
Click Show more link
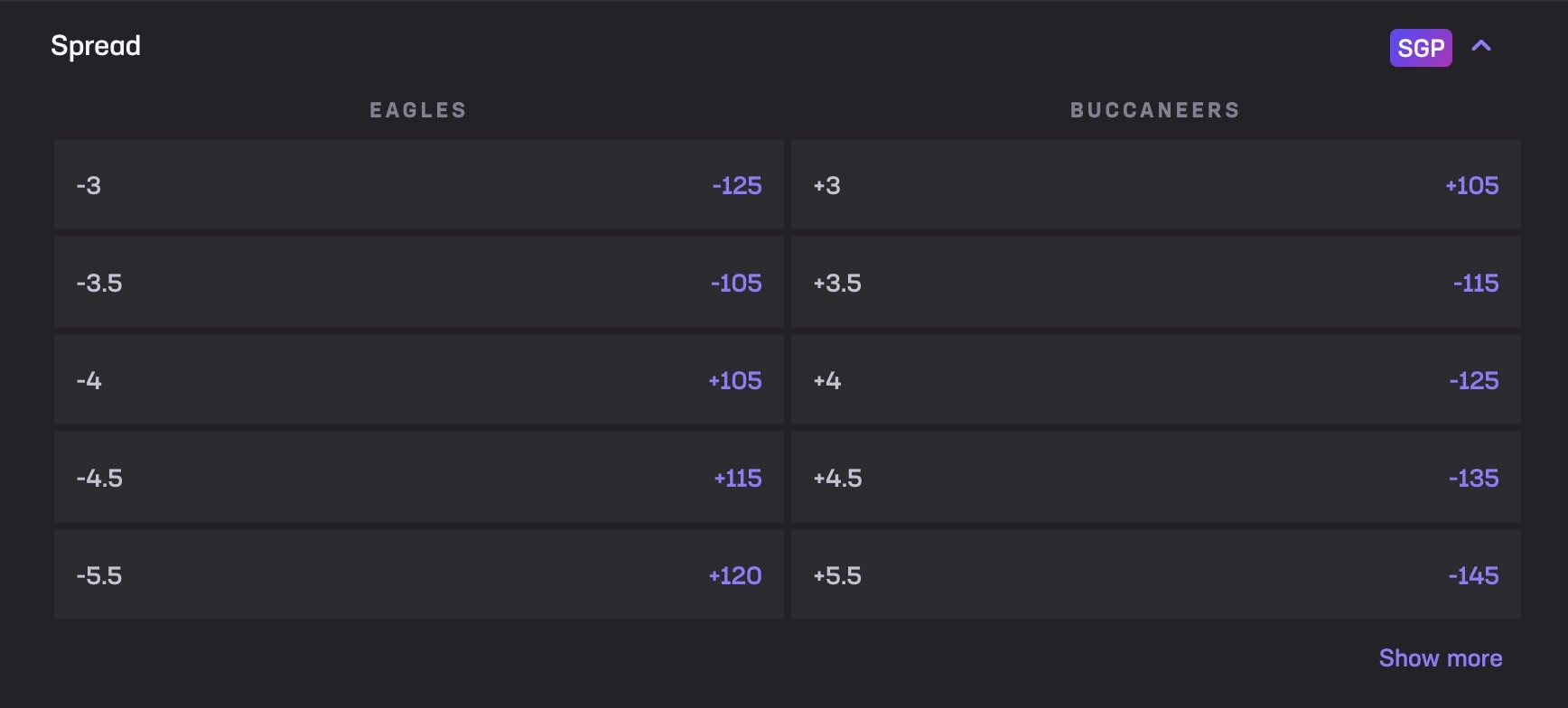click(x=1440, y=658)
